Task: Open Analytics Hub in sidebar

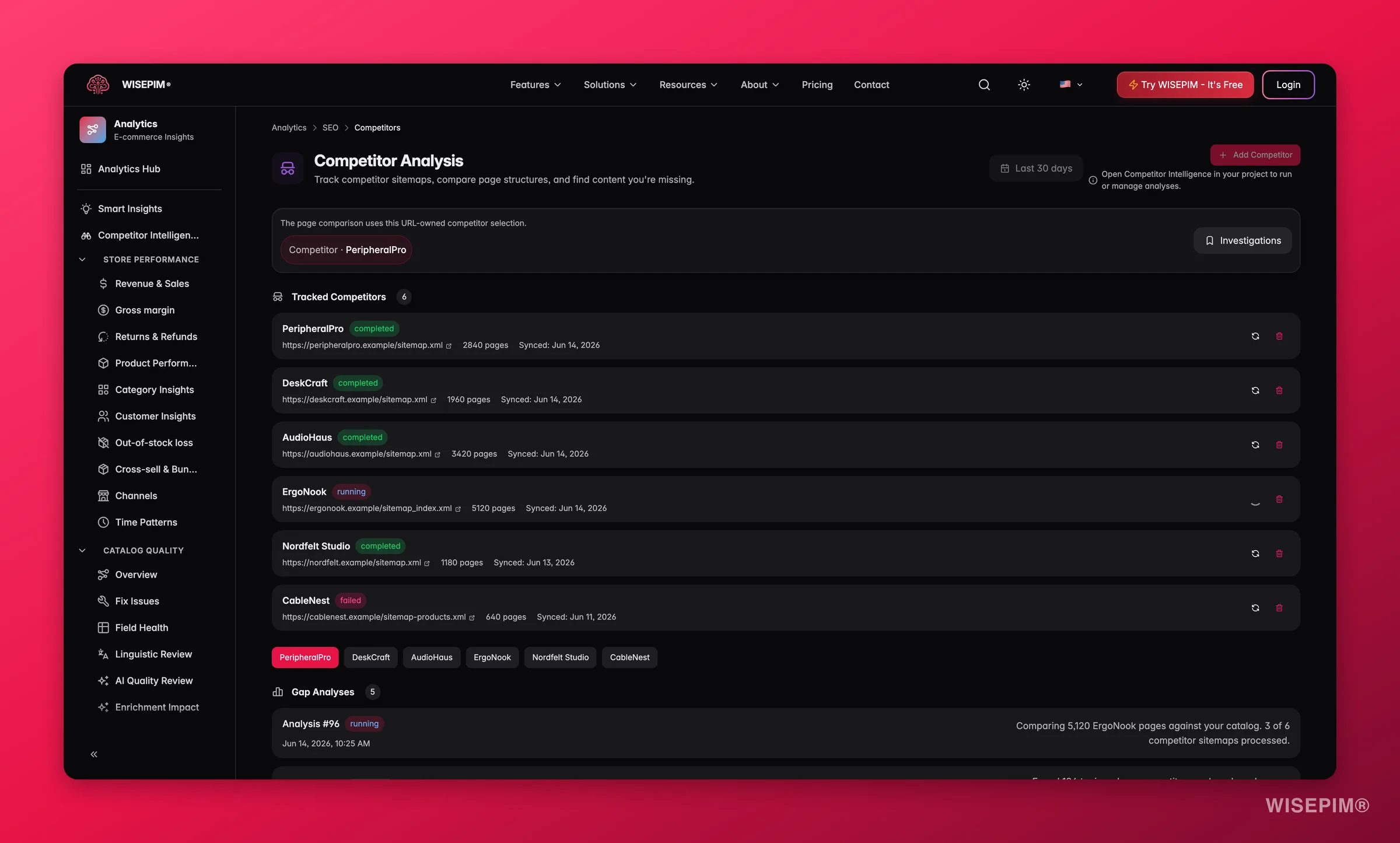Action: [149, 169]
